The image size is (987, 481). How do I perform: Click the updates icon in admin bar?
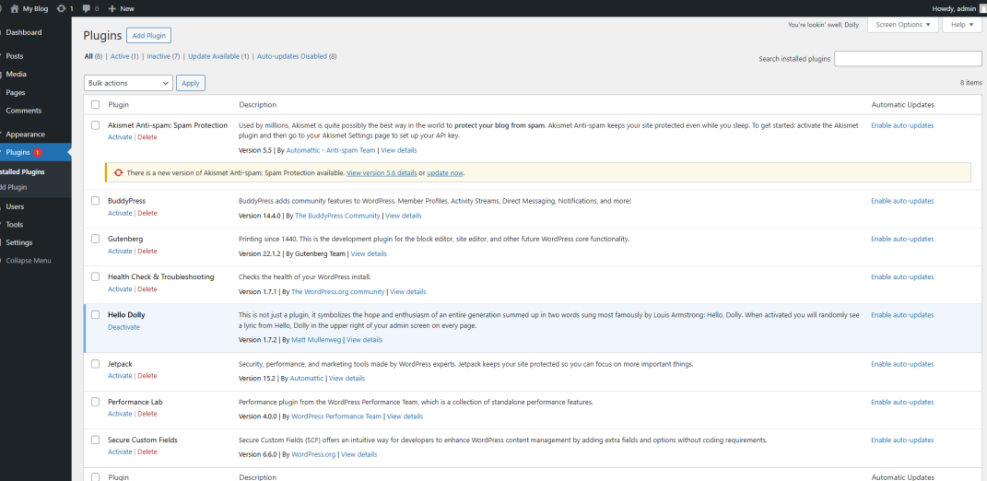coord(61,9)
